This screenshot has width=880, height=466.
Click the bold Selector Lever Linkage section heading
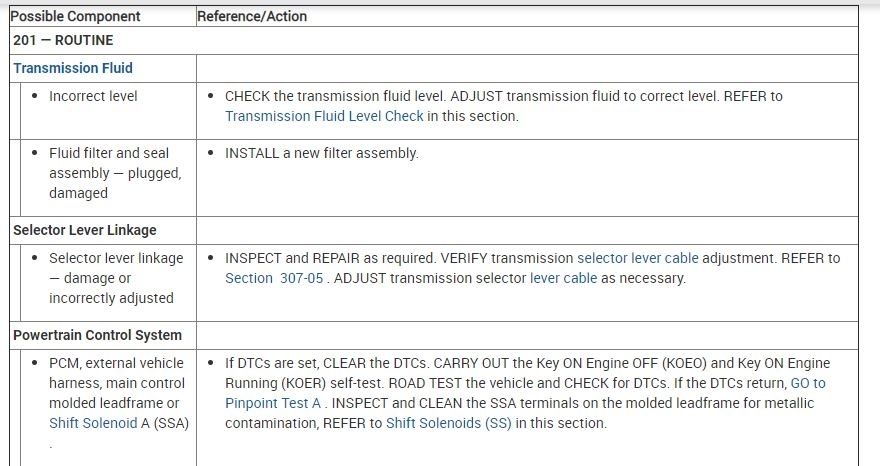(x=85, y=230)
